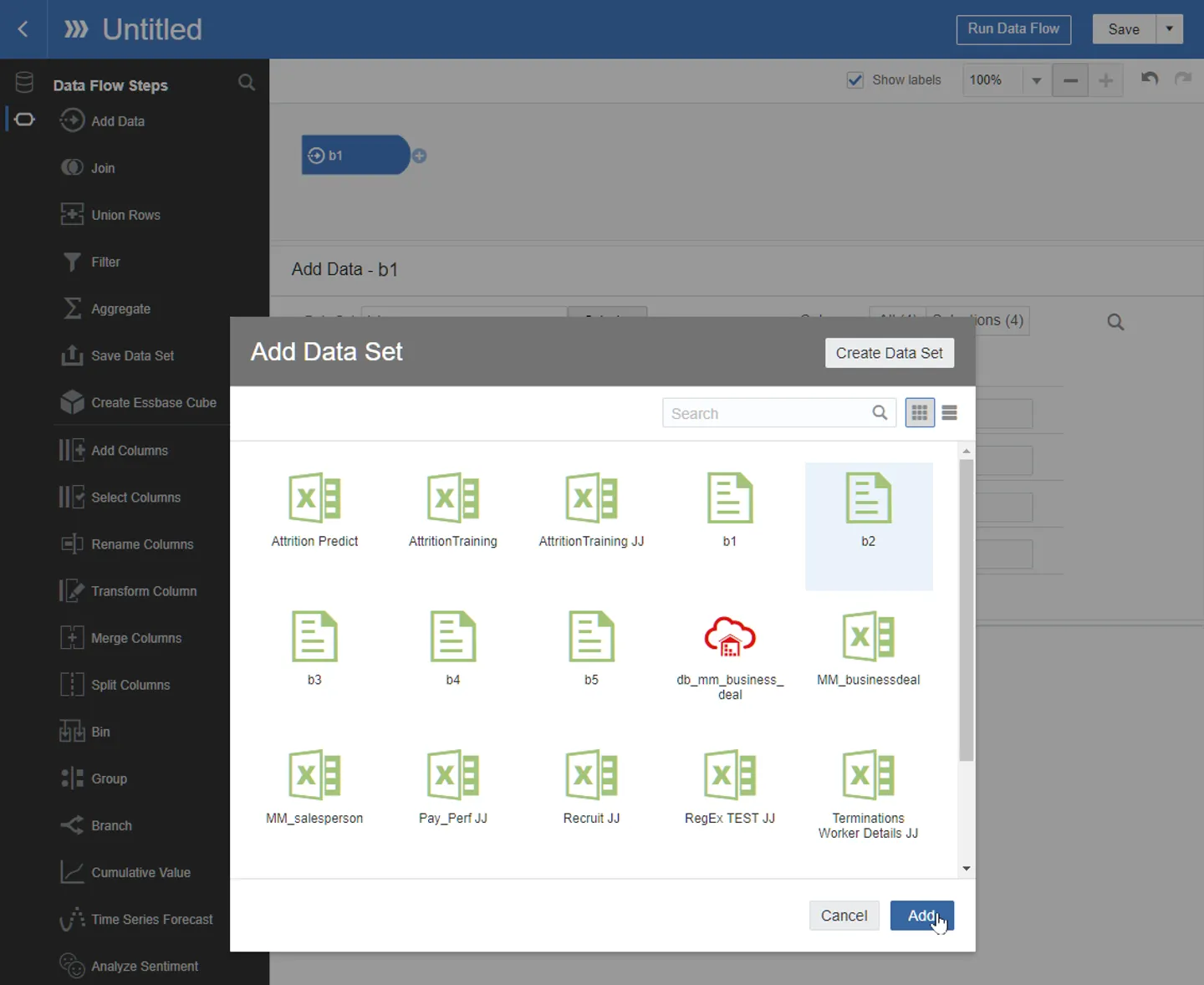Open the Save dropdown arrow
The height and width of the screenshot is (985, 1204).
1170,28
